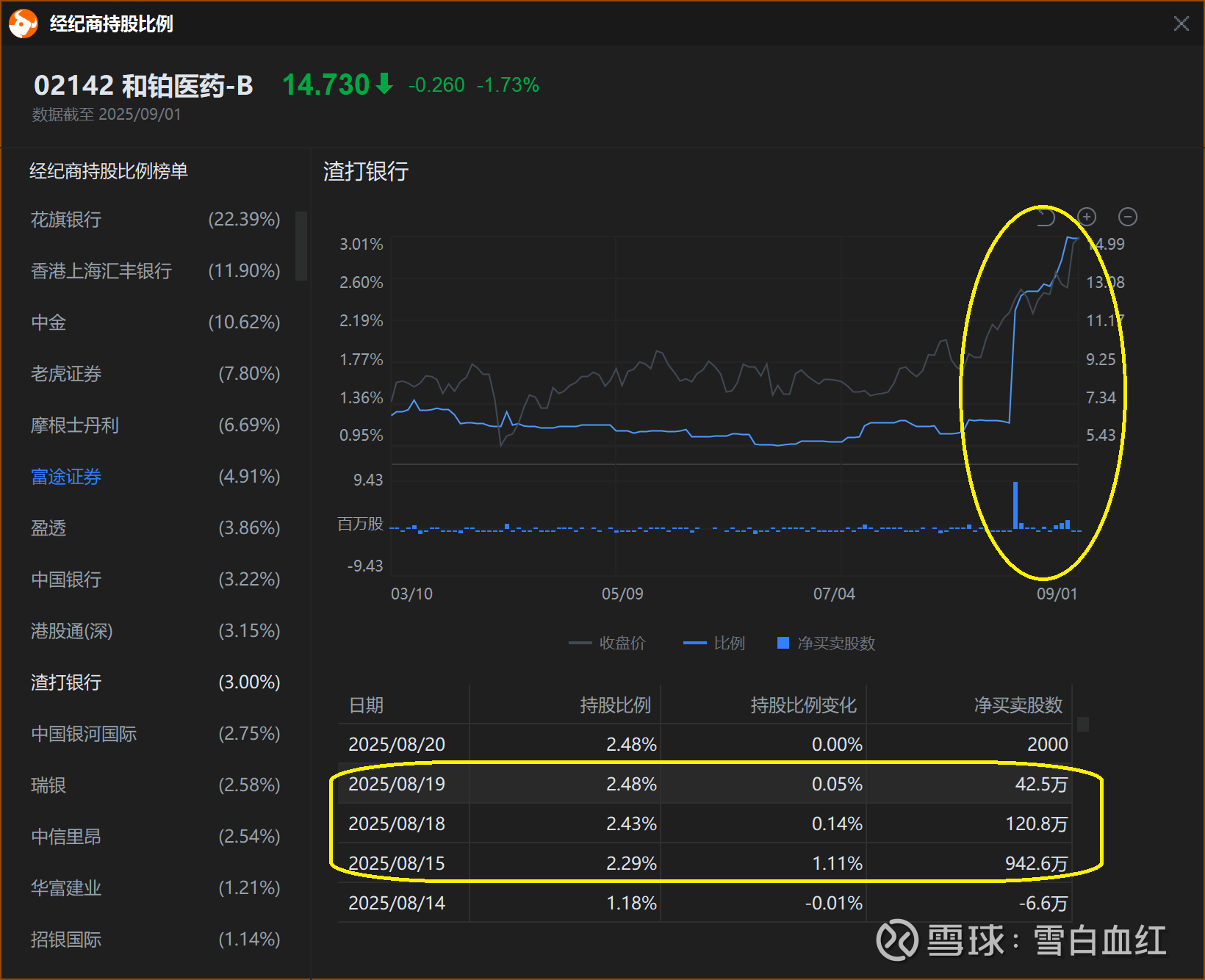Zoom in the chart with plus icon
Viewport: 1205px width, 980px height.
[x=1087, y=217]
